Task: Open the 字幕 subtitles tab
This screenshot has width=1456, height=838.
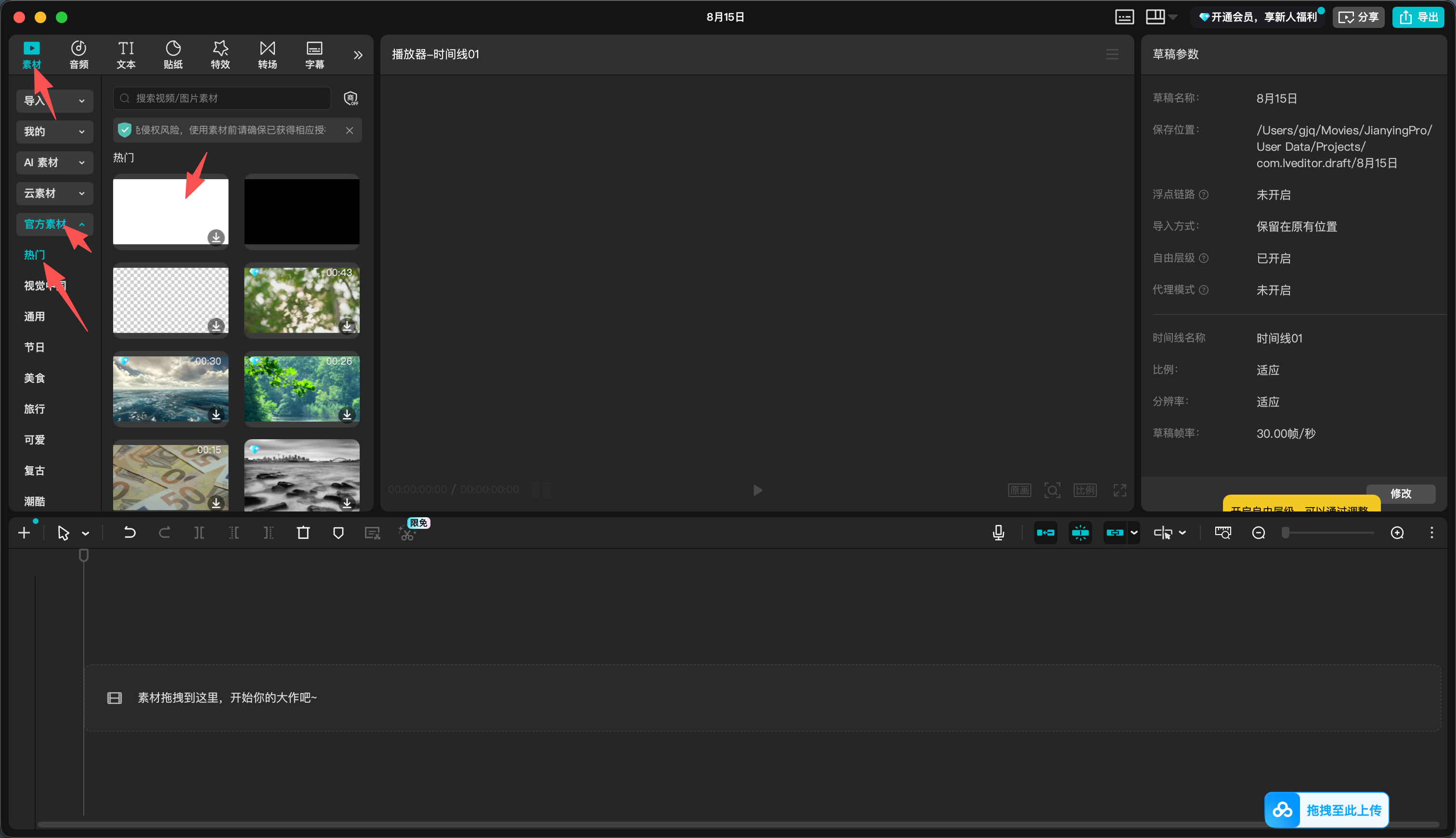Action: (x=315, y=55)
